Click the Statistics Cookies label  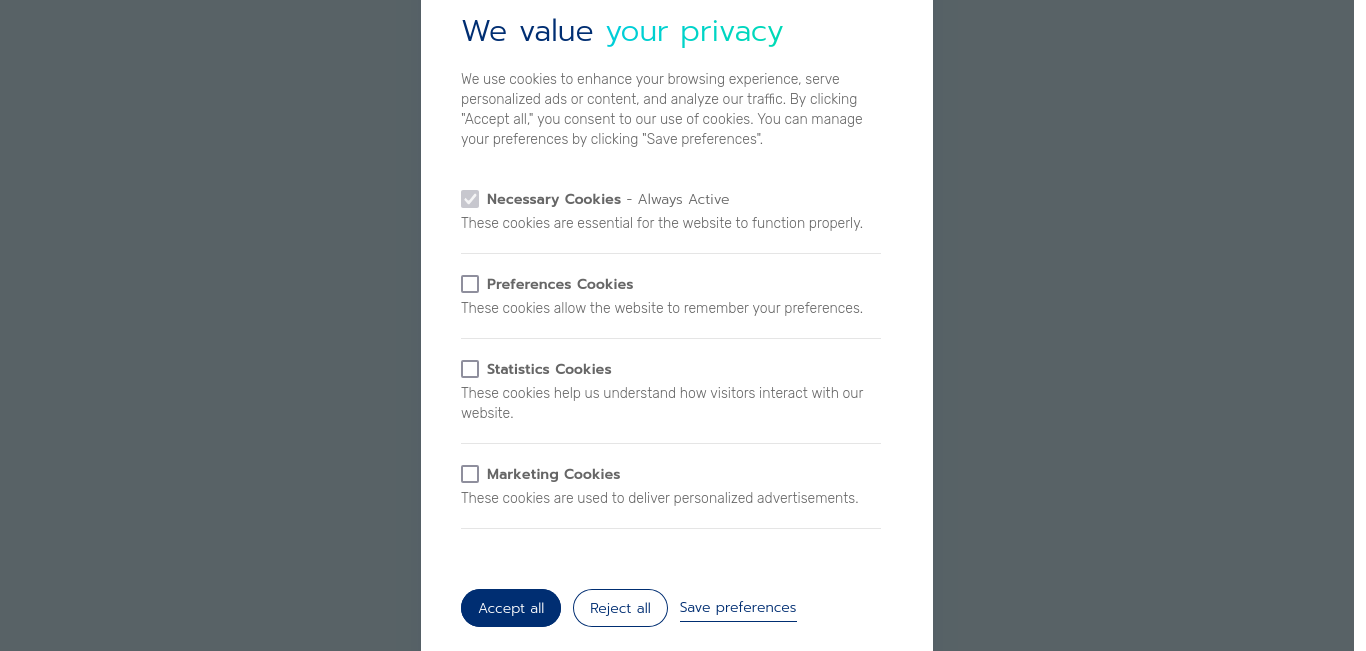coord(549,369)
